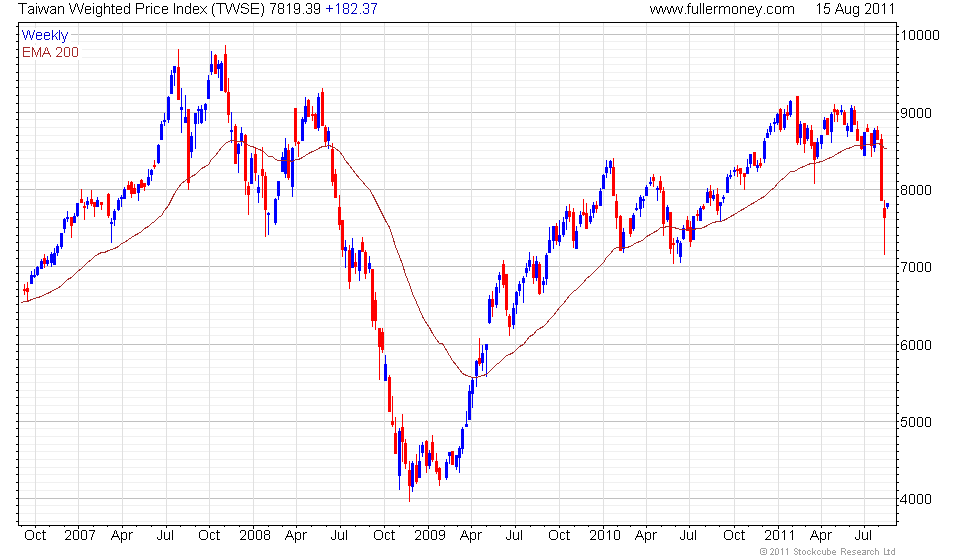Click the 4000 y-axis label
Viewport: 980px width, 560px height.
916,499
